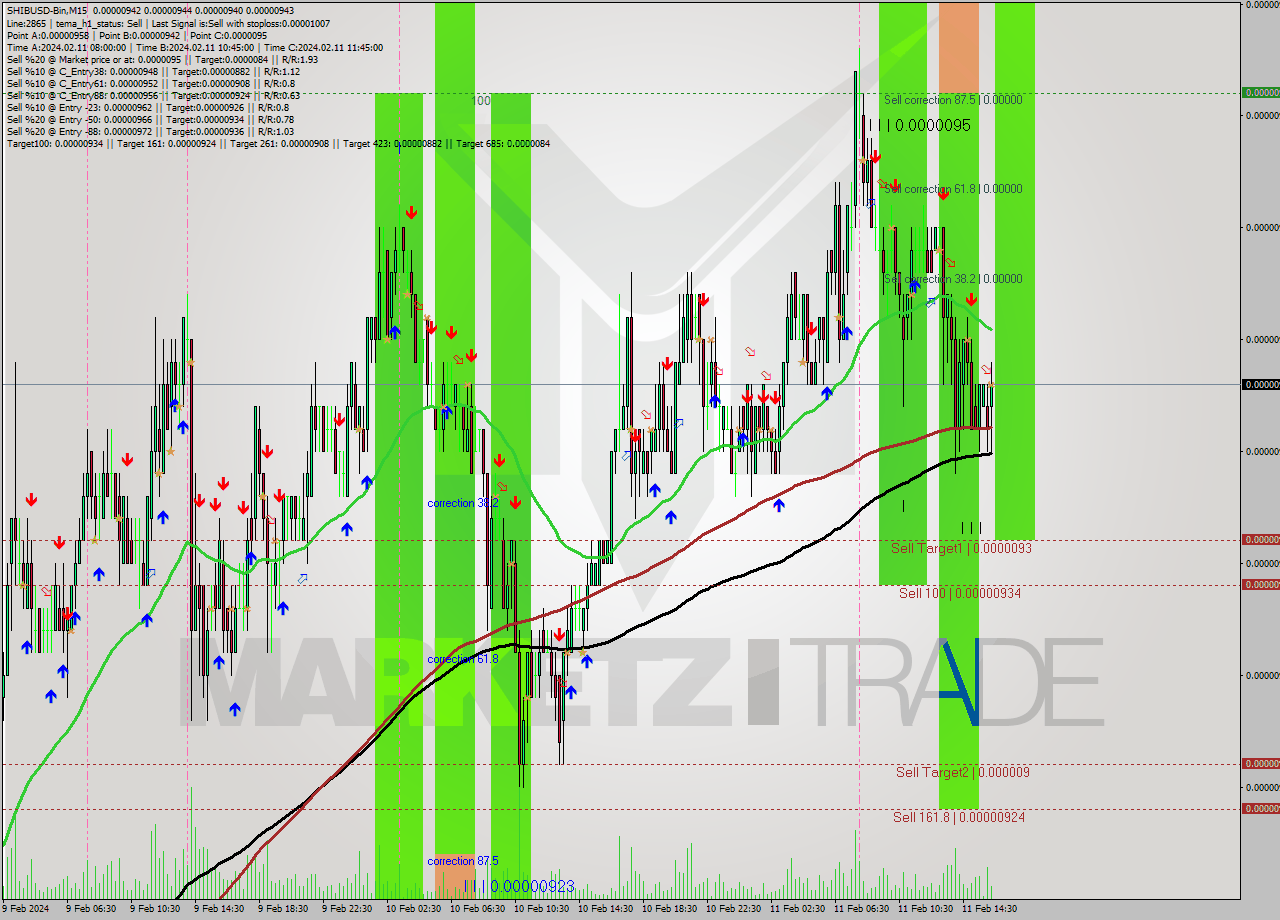The image size is (1280, 920).
Task: Click the '100' label atop the green zone
Action: (x=480, y=101)
